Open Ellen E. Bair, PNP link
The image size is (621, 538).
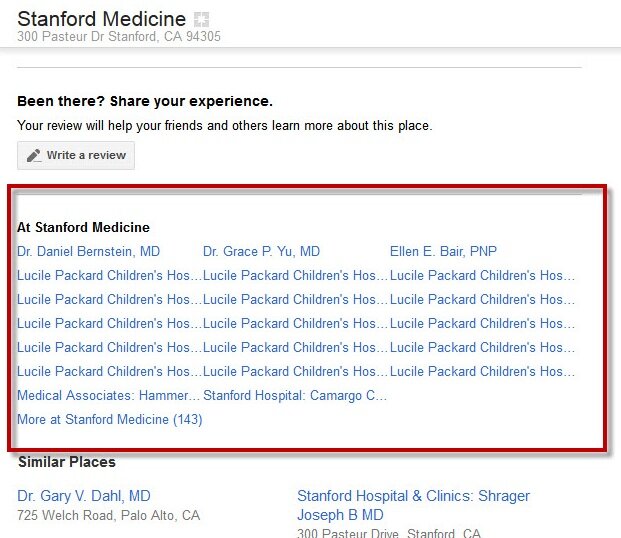(443, 251)
